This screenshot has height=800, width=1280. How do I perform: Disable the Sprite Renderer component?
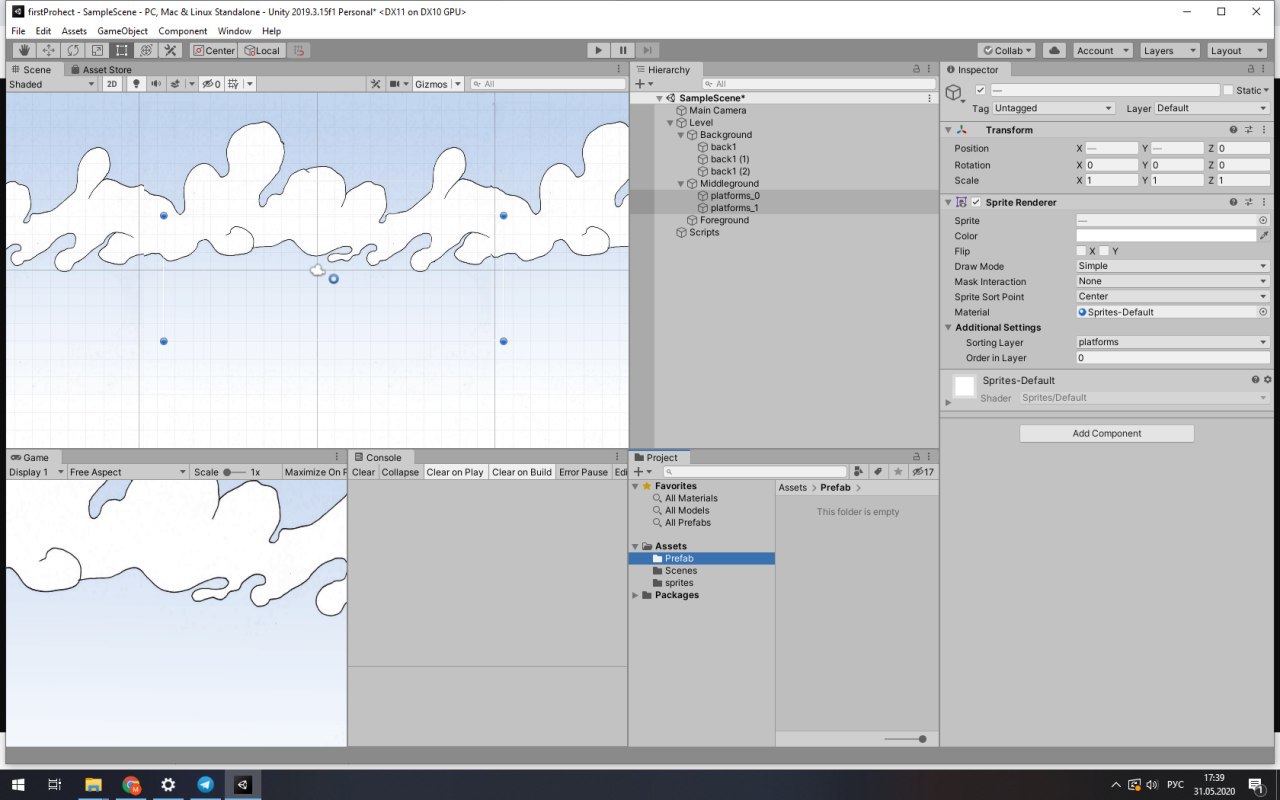click(x=976, y=202)
